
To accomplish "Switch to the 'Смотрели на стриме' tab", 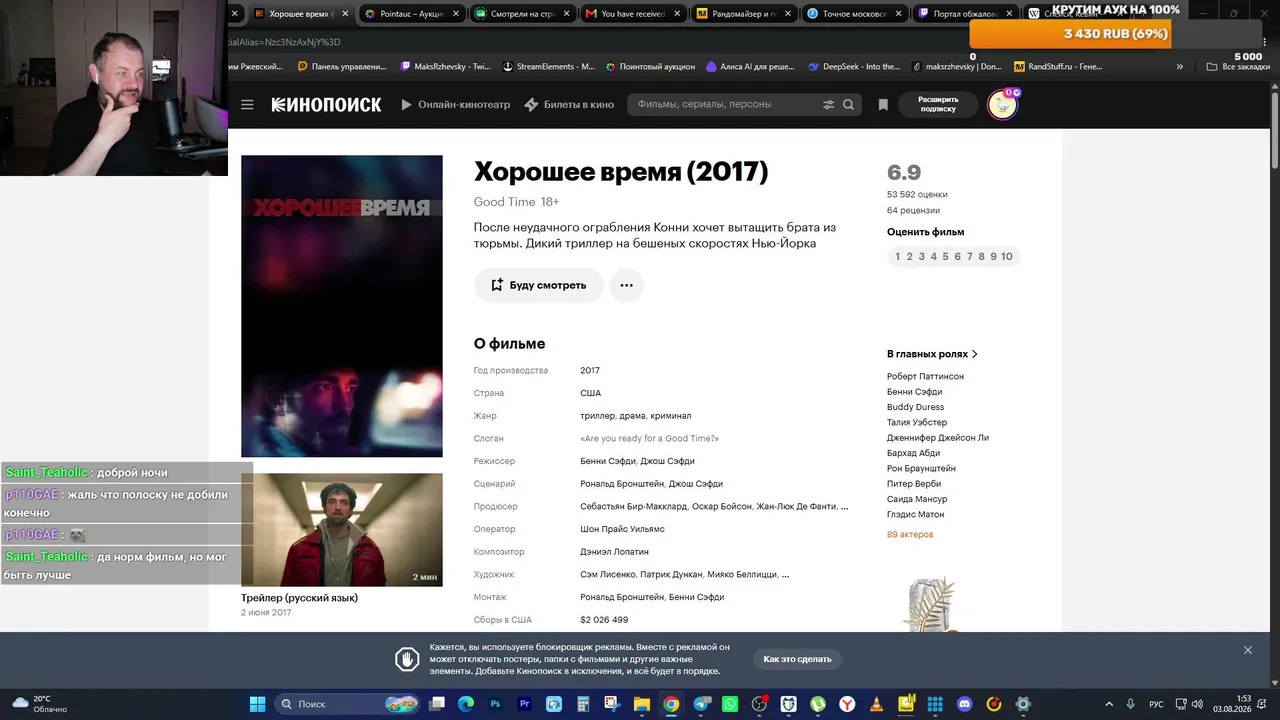I will click(522, 14).
